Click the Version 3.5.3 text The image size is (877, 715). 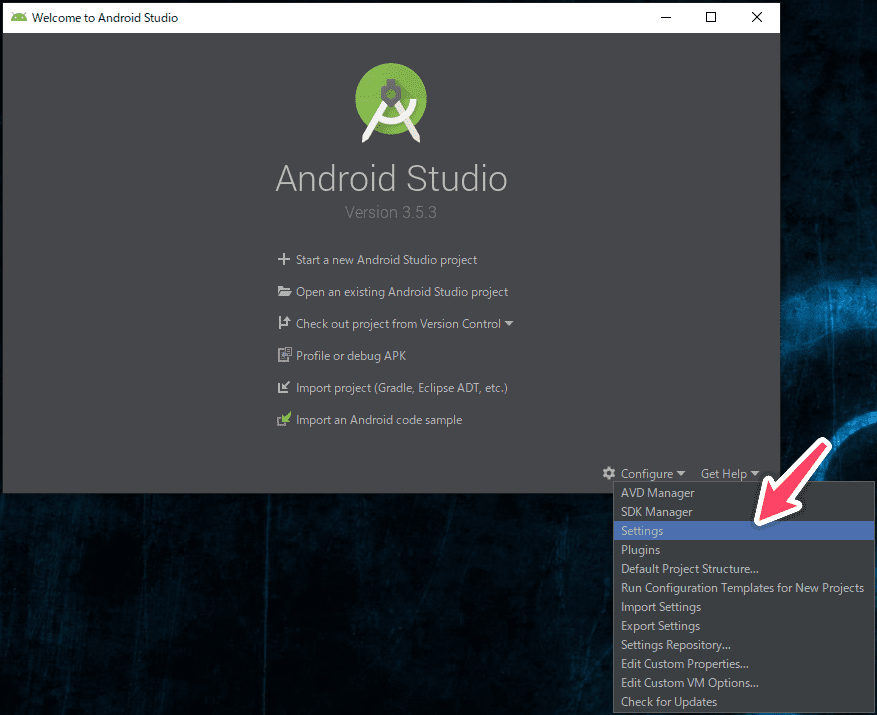click(390, 213)
